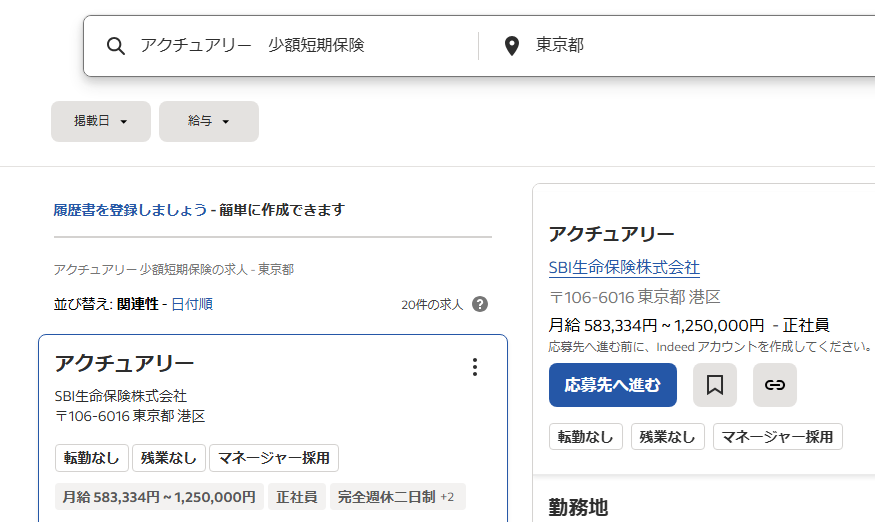The width and height of the screenshot is (875, 522).
Task: Click the 残業なし tag on job card
Action: (169, 458)
